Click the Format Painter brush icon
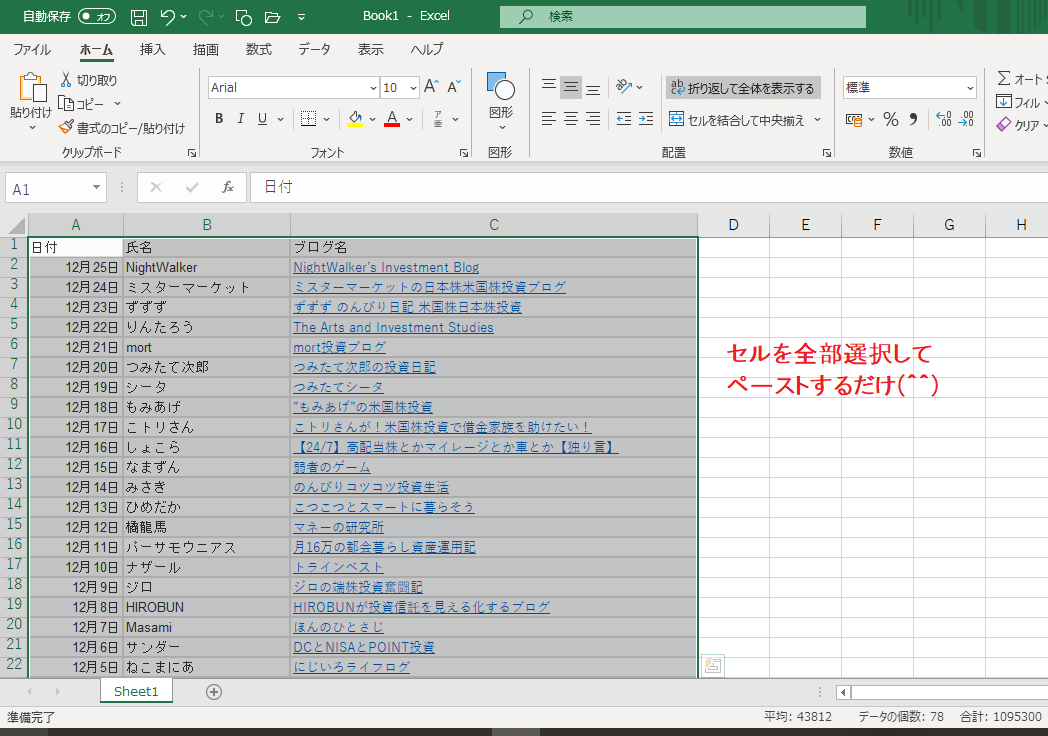This screenshot has width=1048, height=736. [66, 127]
